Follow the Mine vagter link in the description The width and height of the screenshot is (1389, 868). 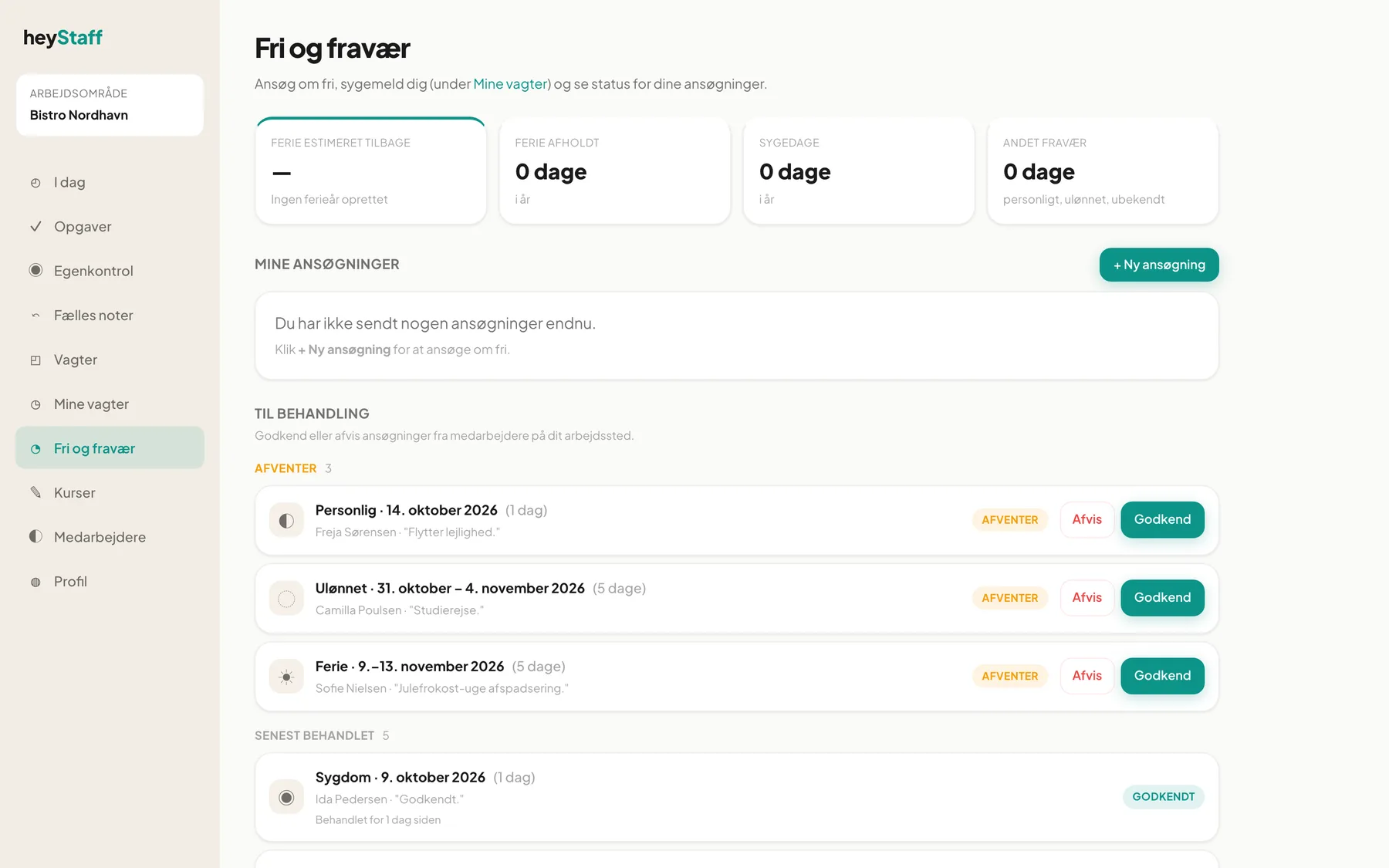510,84
